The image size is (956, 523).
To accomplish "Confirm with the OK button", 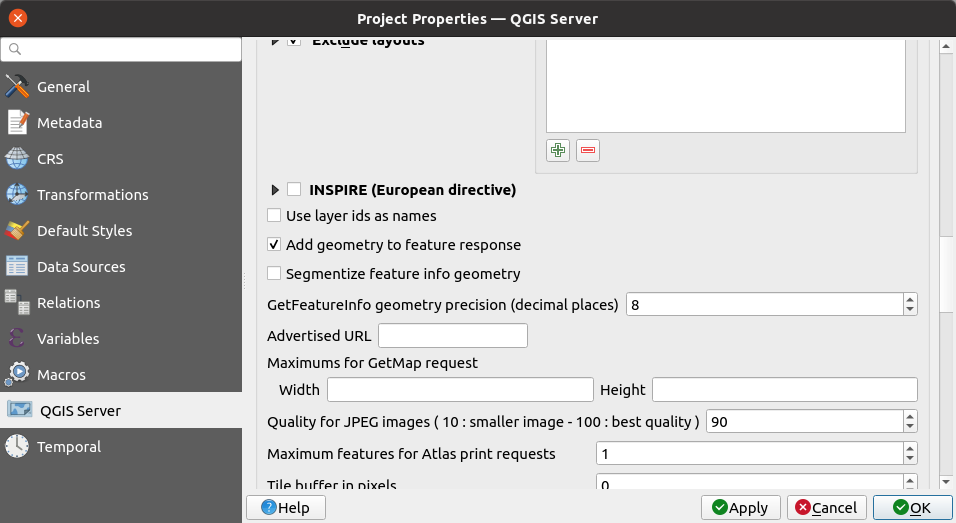I will (913, 507).
